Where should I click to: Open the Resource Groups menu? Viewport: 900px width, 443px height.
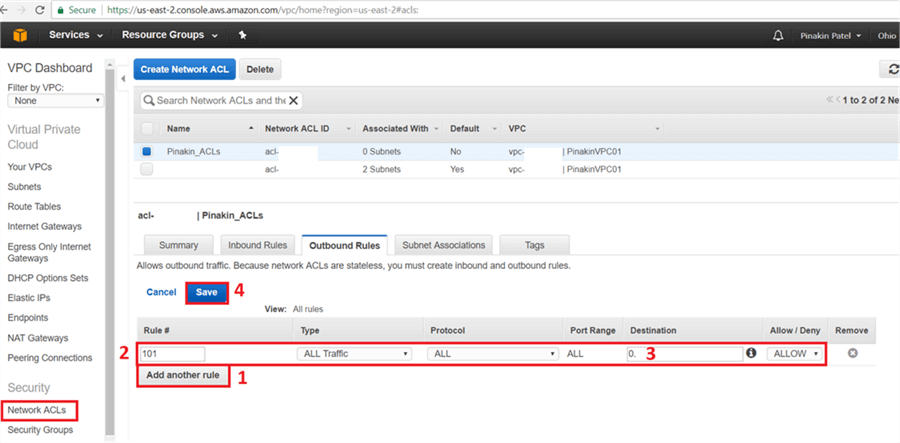click(169, 35)
